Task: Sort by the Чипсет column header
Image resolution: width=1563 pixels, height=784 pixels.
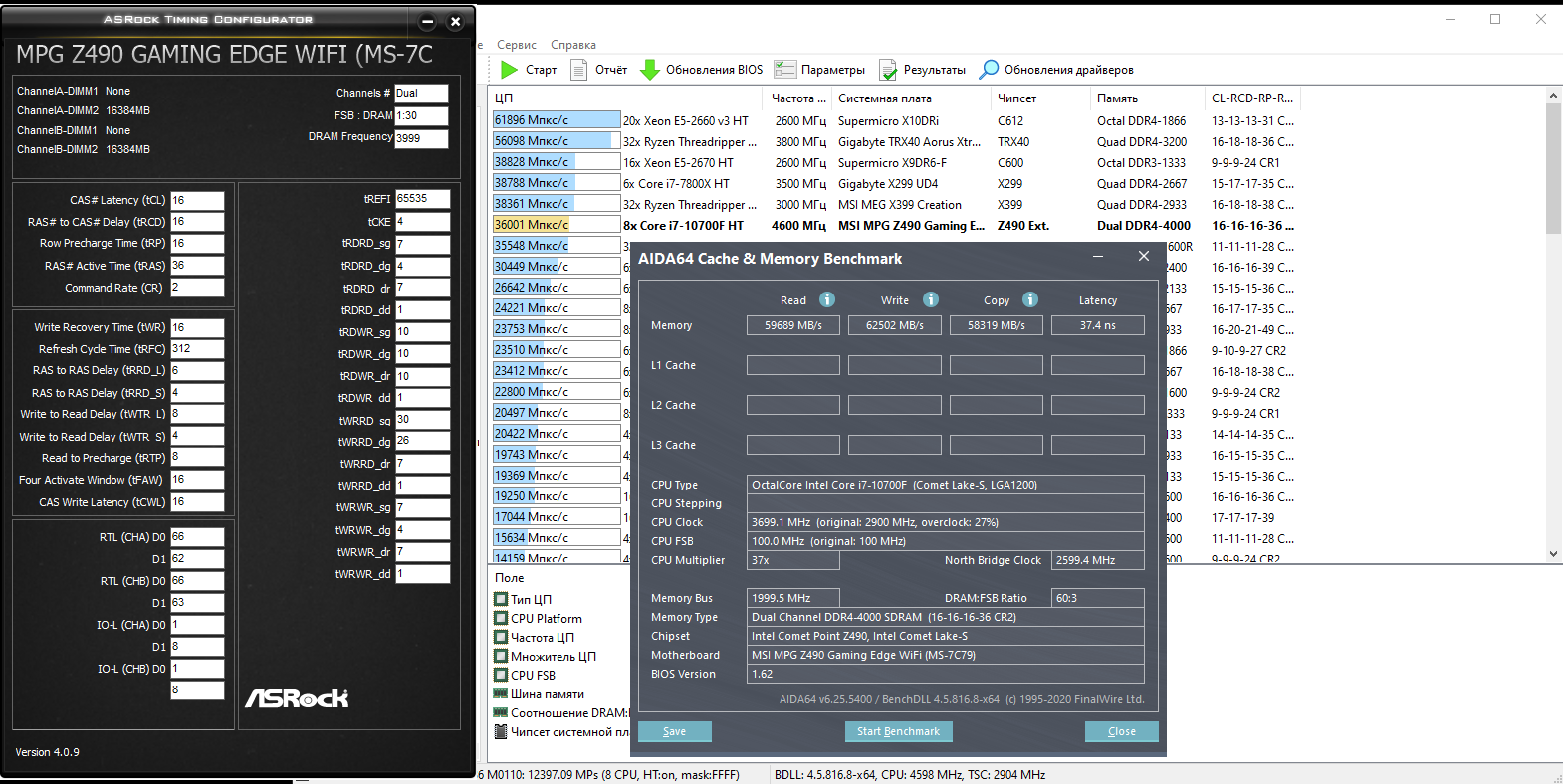Action: 1040,98
